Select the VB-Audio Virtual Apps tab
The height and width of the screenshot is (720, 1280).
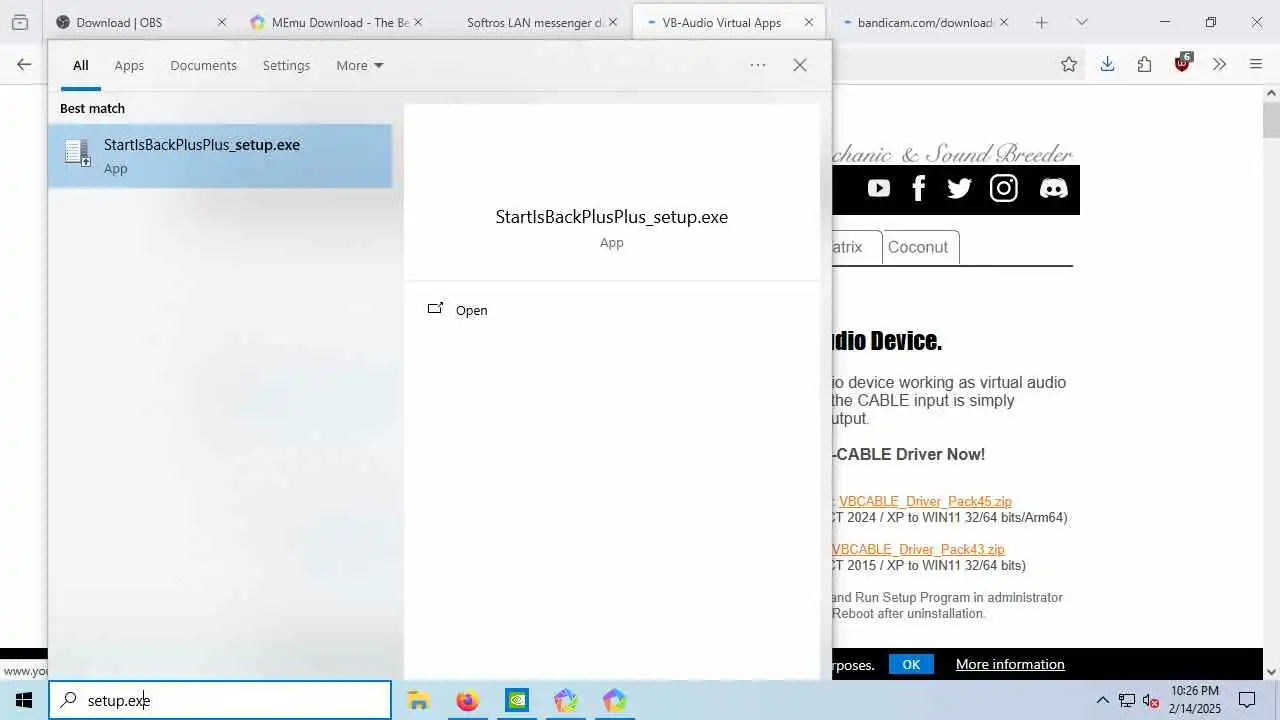pos(730,22)
